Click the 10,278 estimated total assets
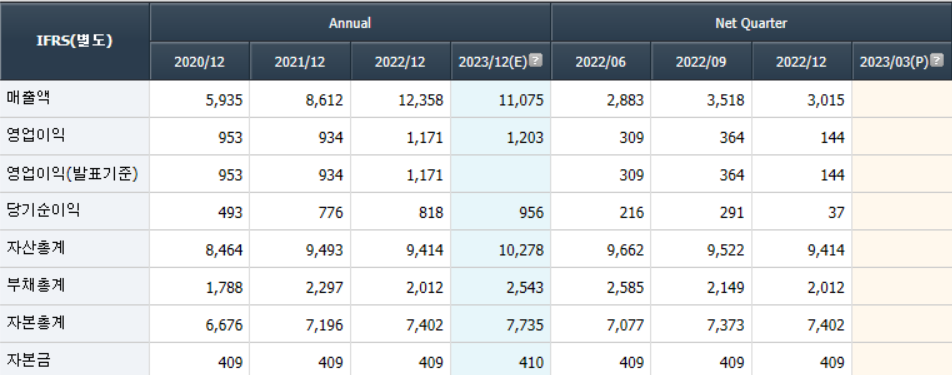The width and height of the screenshot is (952, 375). click(520, 250)
